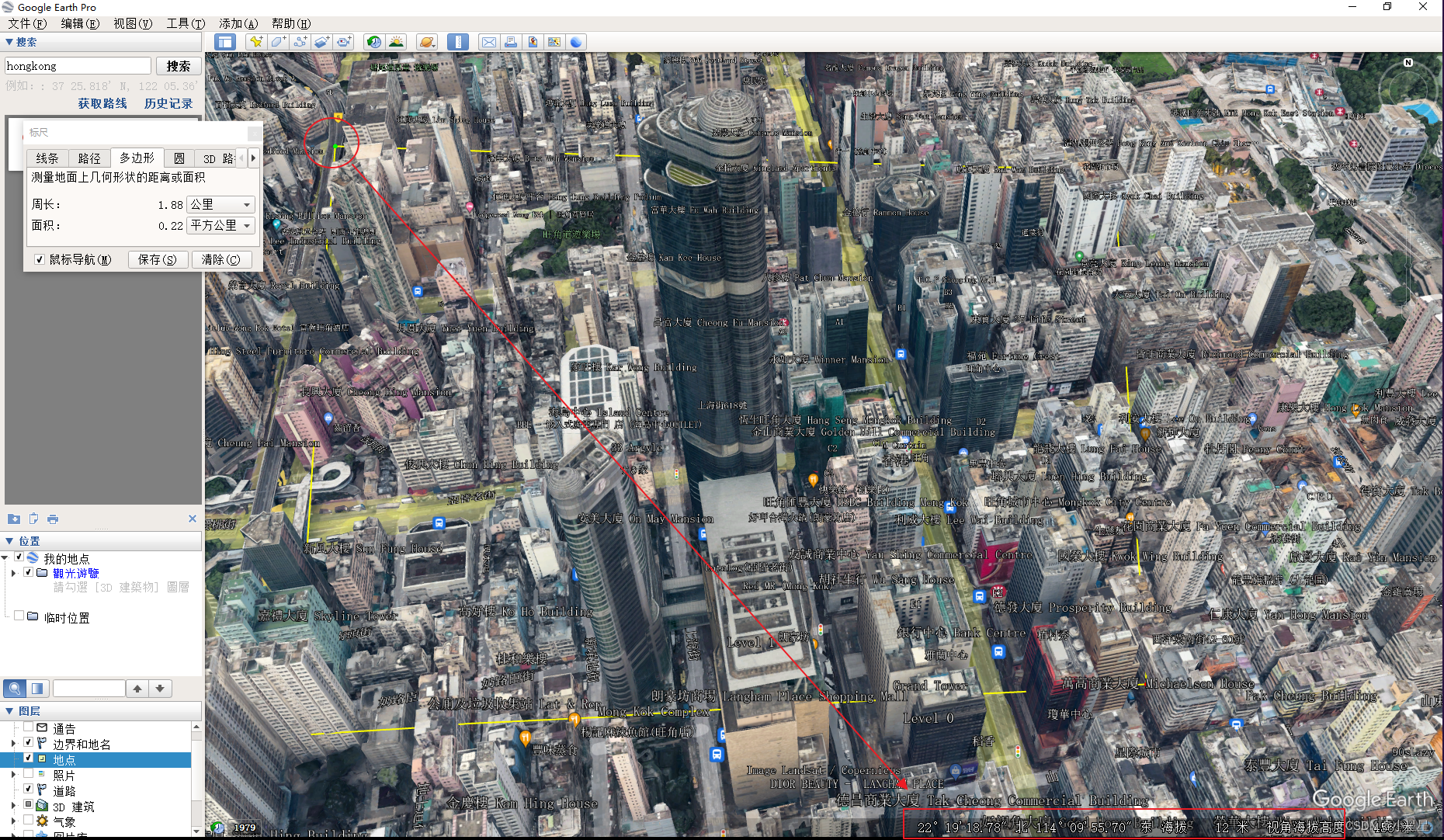The height and width of the screenshot is (840, 1444).
Task: Toggle the ruler tool in the toolbar
Action: pyautogui.click(x=458, y=42)
